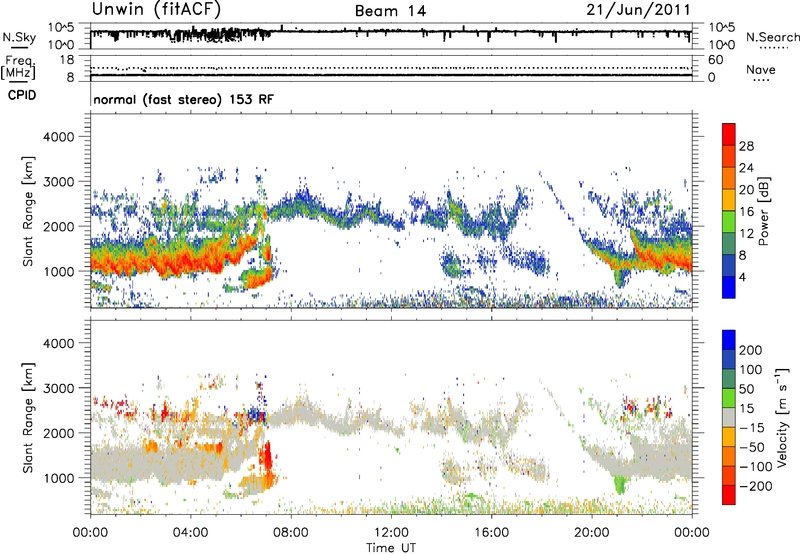Click the '3000' tick on the power panel
800x554 pixels.
[58, 182]
